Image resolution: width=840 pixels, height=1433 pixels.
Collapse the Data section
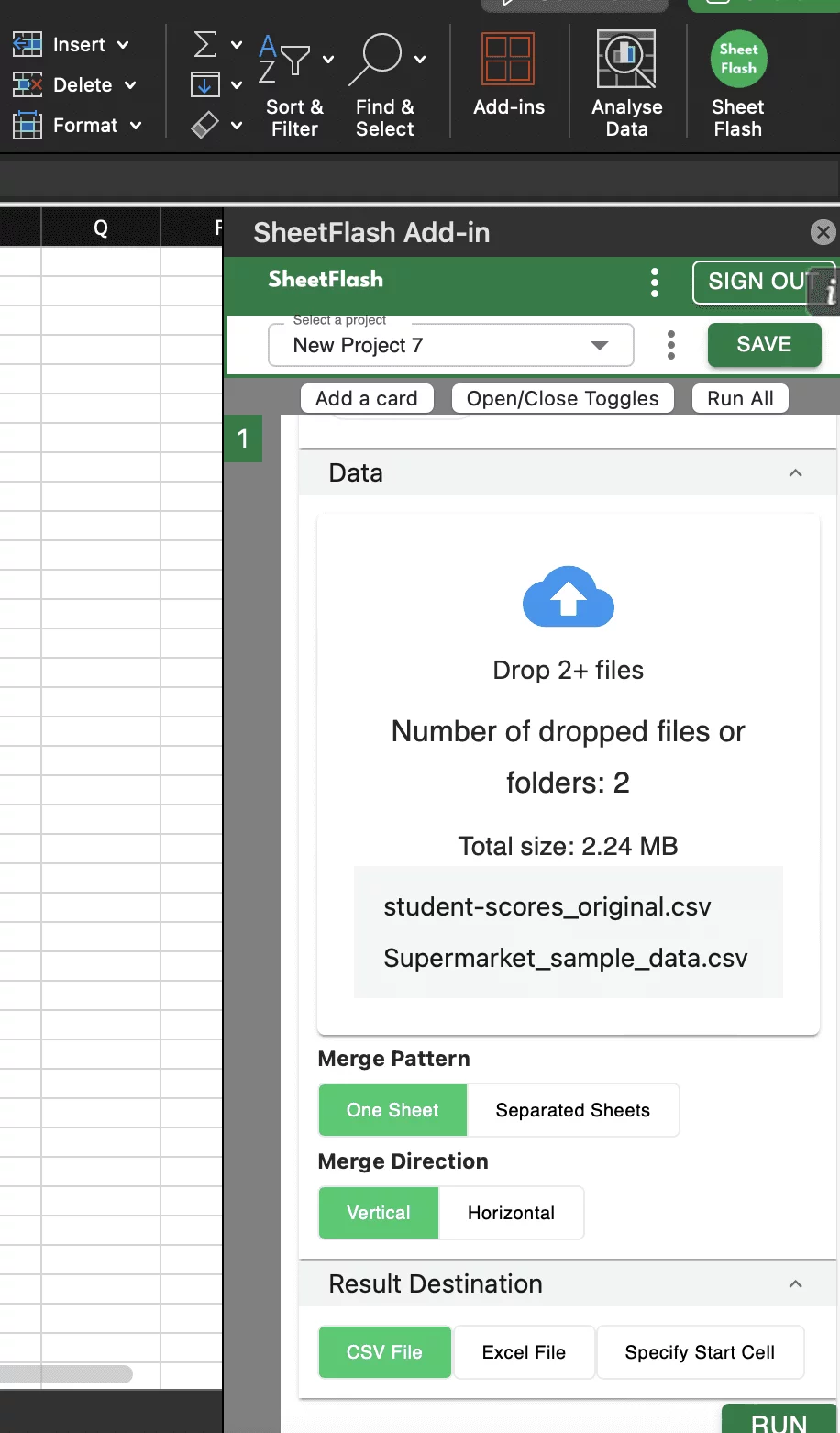point(795,473)
